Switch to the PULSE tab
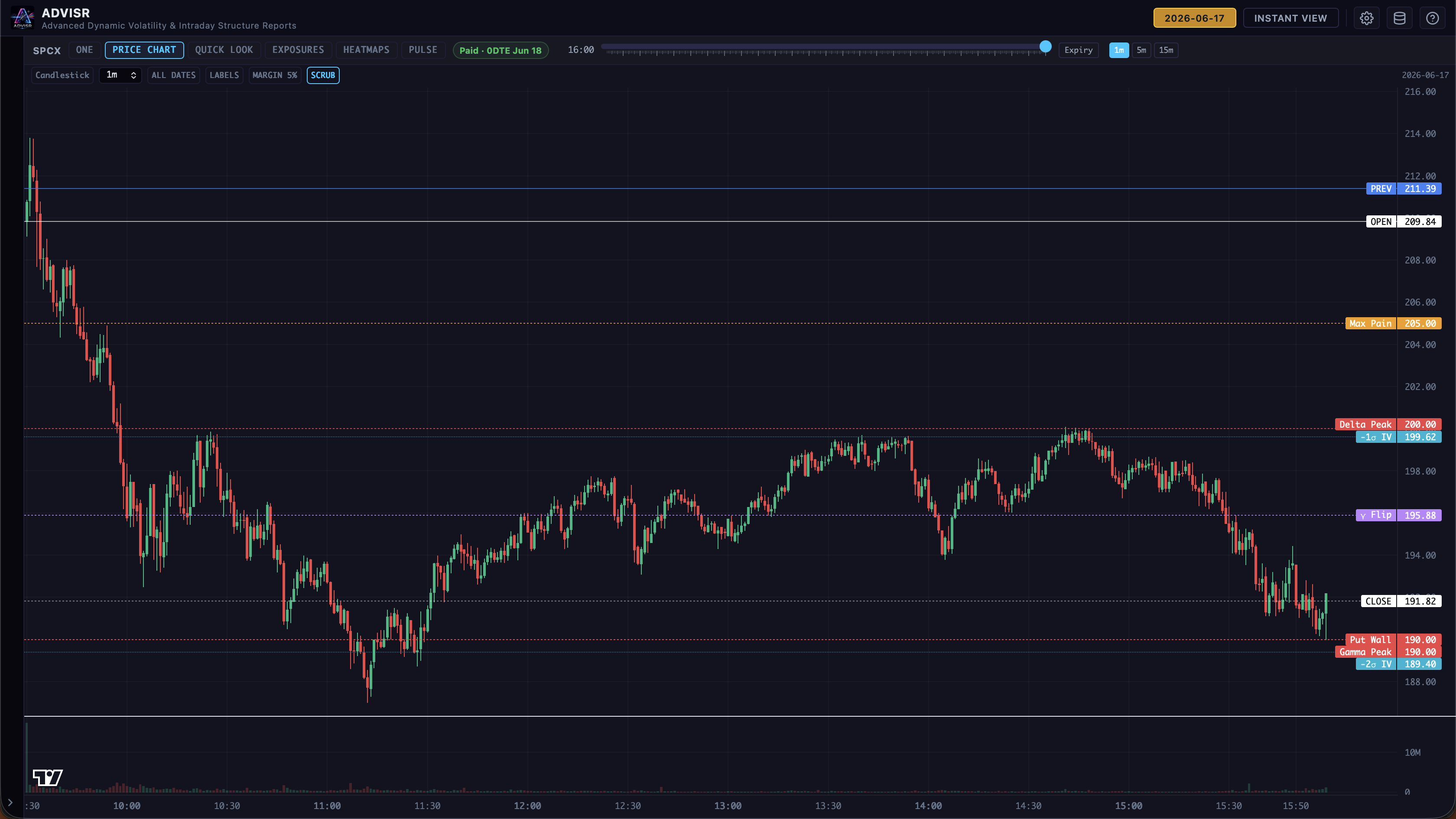This screenshot has height=819, width=1456. pos(423,50)
